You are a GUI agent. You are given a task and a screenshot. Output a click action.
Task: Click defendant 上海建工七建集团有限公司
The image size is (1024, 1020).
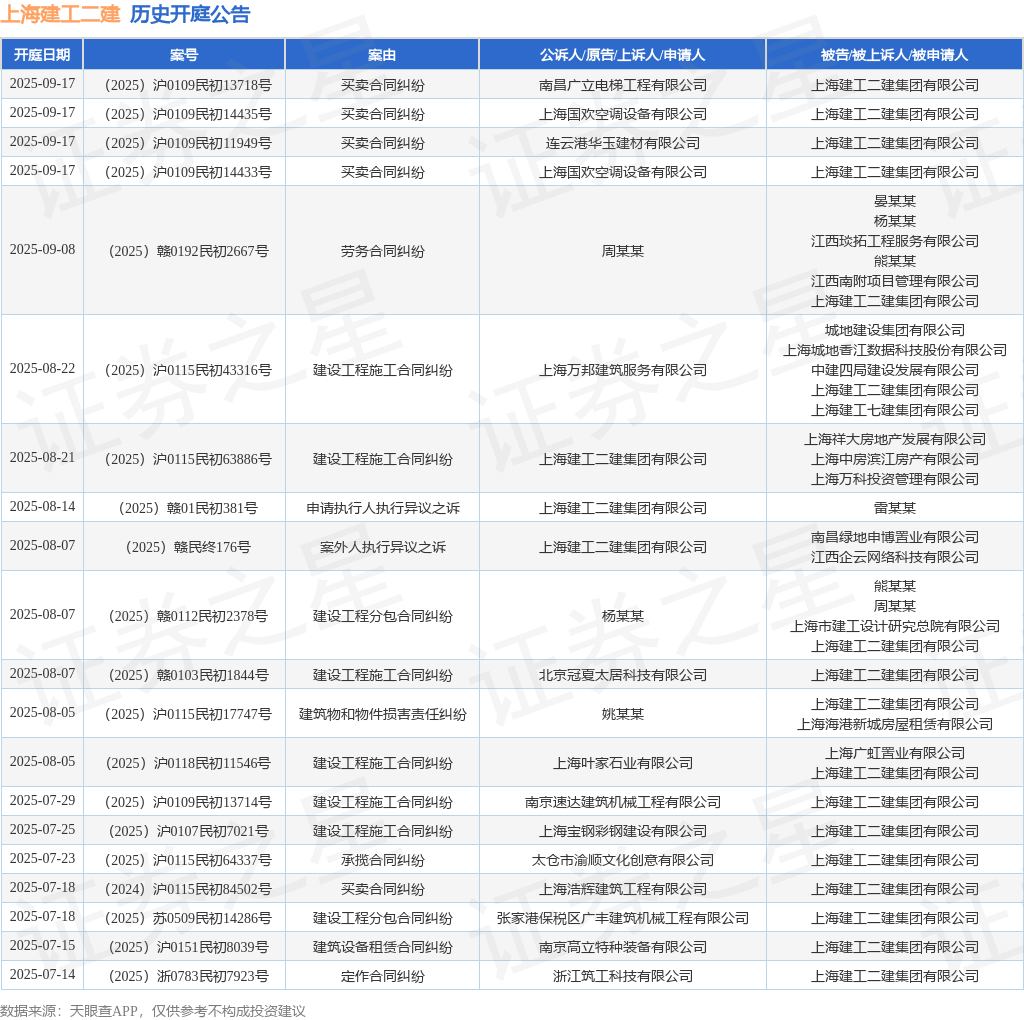click(895, 410)
